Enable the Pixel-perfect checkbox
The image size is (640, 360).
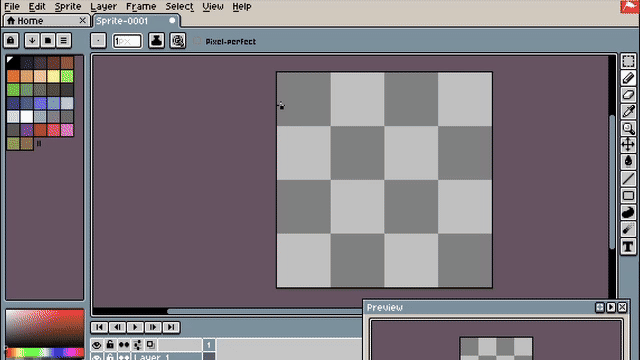[197, 41]
